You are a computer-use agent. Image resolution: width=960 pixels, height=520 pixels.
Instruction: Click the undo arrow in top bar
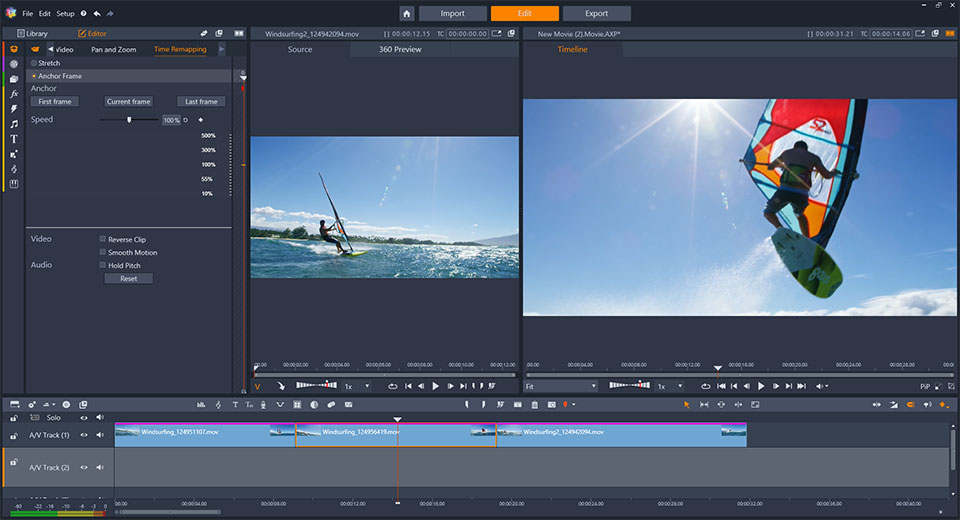click(97, 13)
